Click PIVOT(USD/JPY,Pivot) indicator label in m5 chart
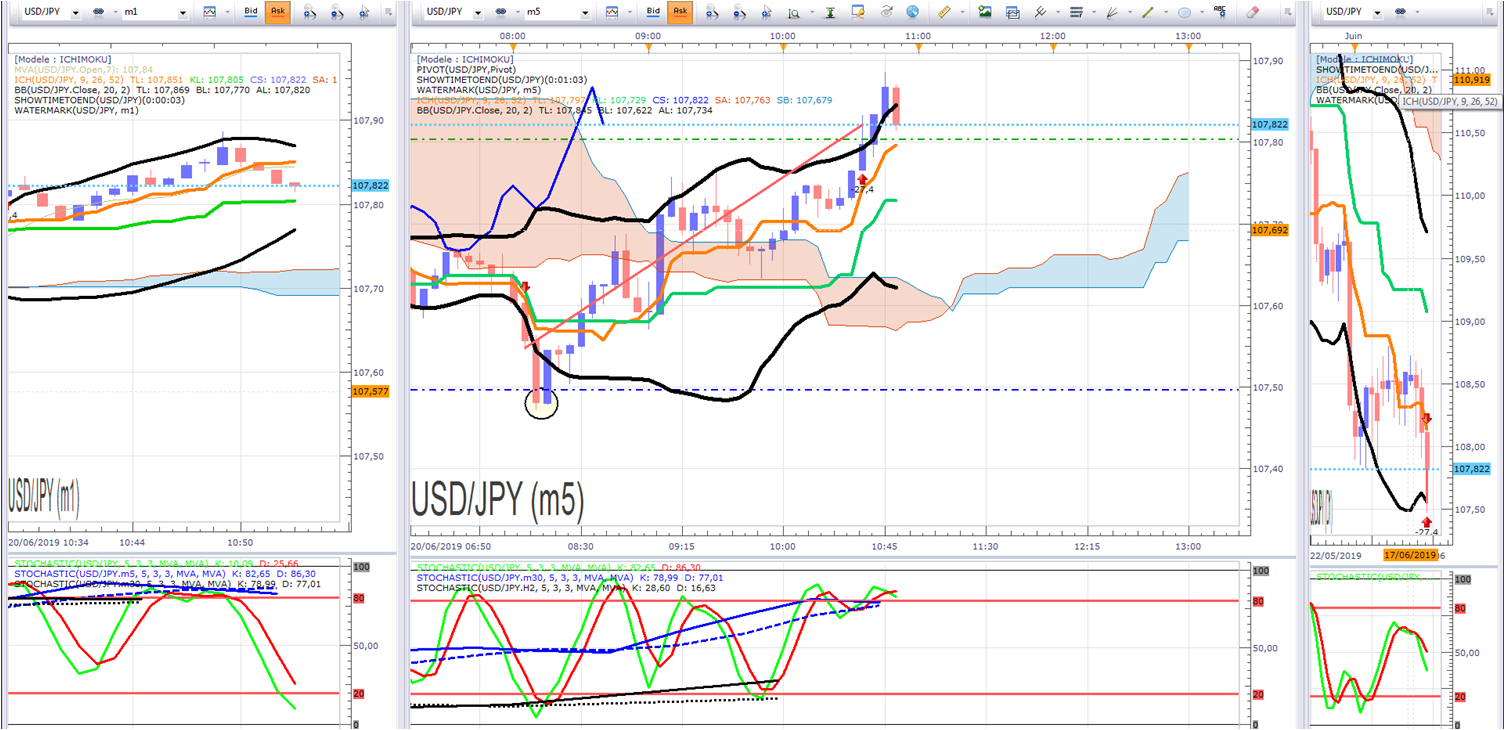This screenshot has width=1505, height=730. click(x=467, y=69)
